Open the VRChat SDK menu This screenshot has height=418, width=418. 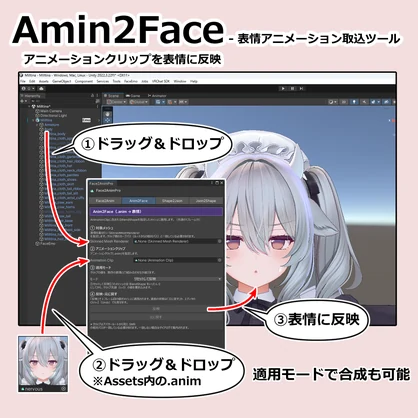coord(161,81)
